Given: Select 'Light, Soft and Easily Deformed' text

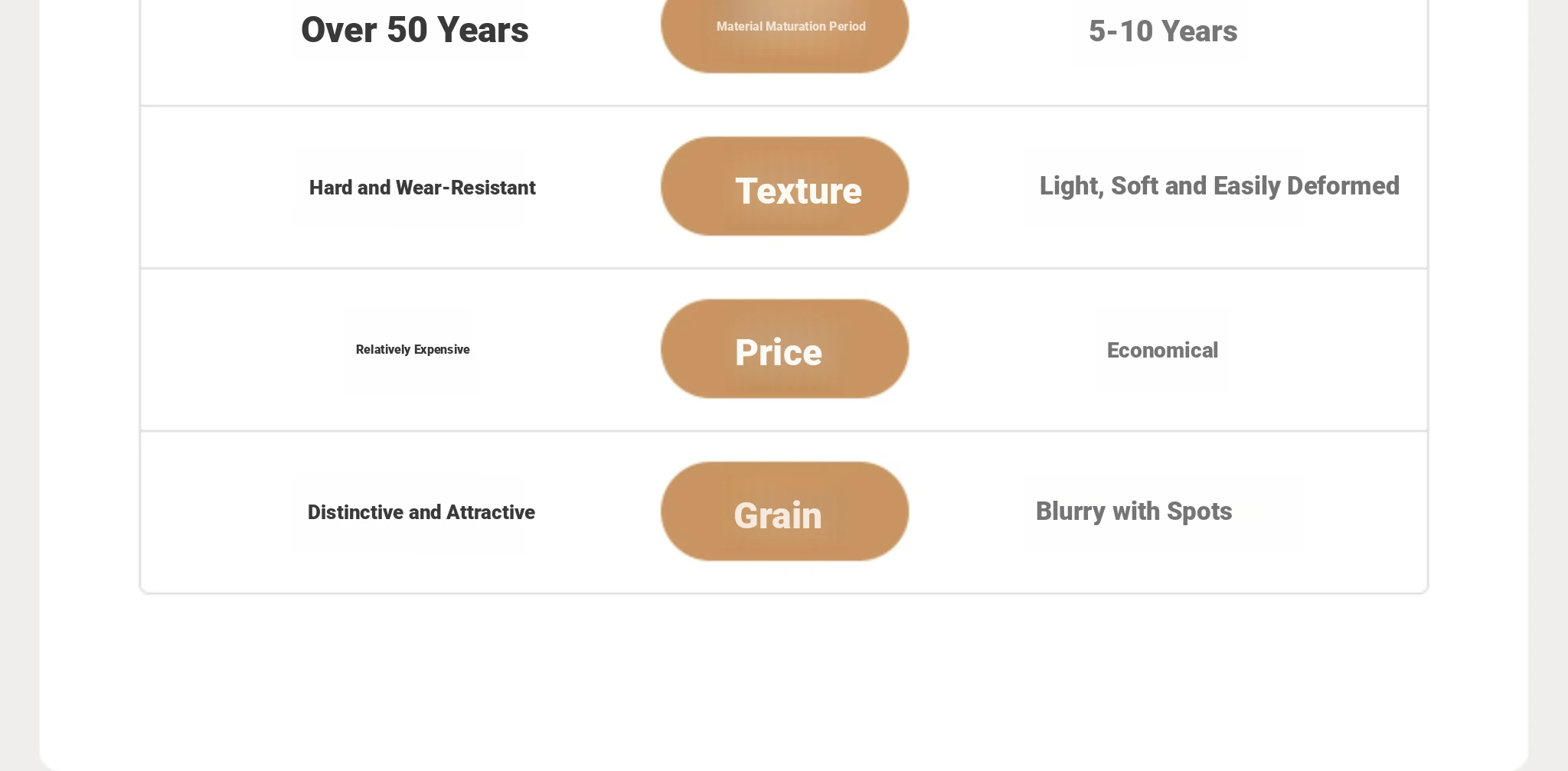Looking at the screenshot, I should coord(1219,186).
